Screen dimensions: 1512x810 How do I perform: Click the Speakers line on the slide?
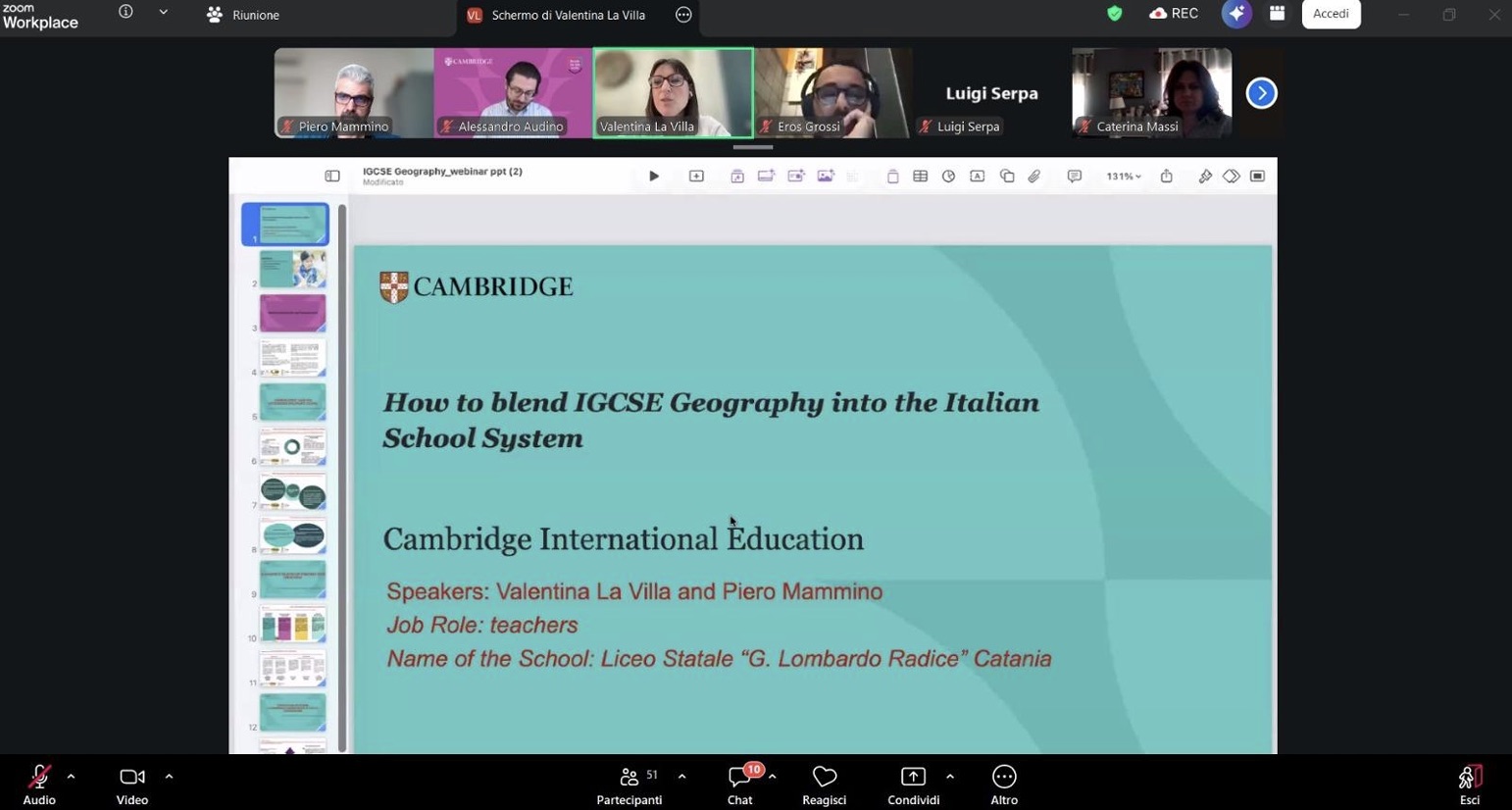click(x=634, y=591)
